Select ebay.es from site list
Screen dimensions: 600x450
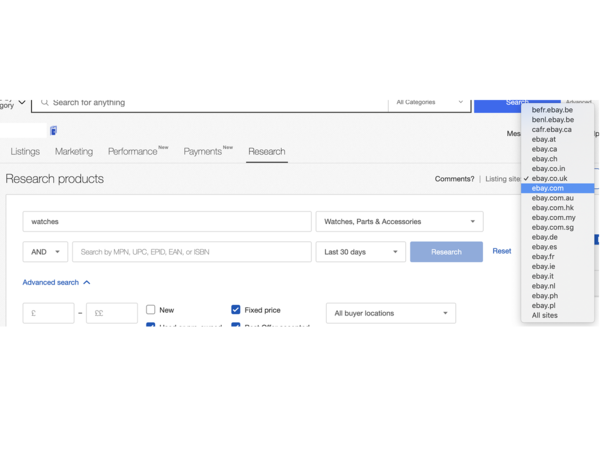click(x=558, y=247)
